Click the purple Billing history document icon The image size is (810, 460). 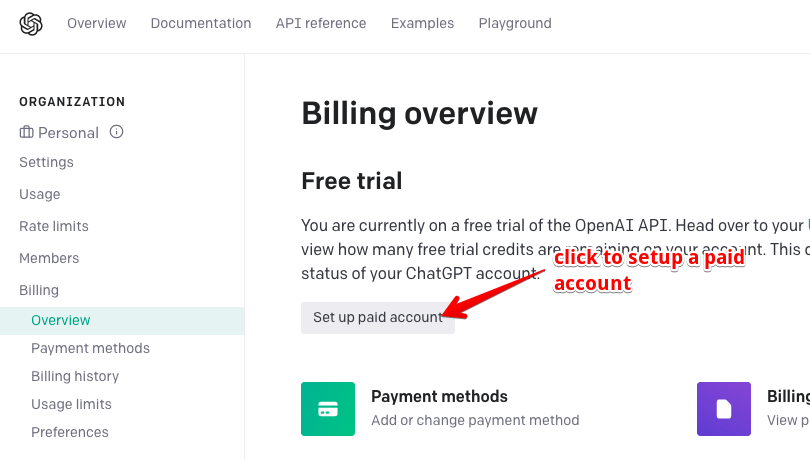pos(723,409)
